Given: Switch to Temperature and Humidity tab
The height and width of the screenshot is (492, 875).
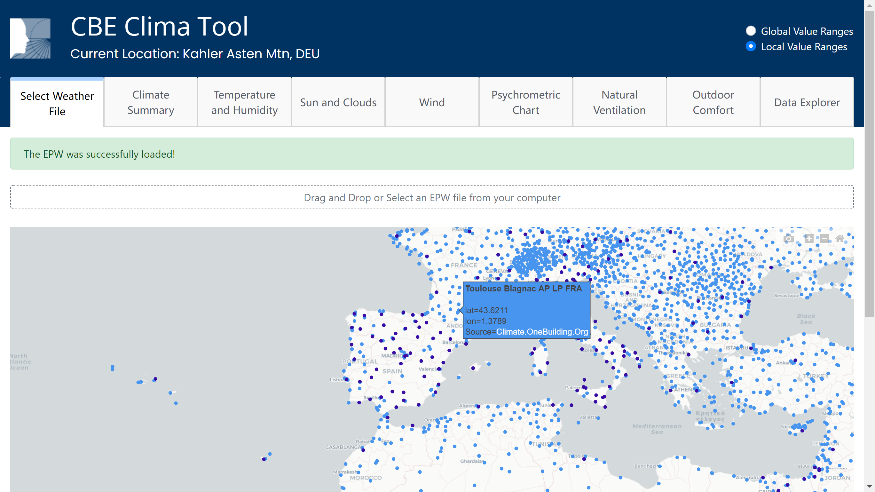Looking at the screenshot, I should click(244, 102).
